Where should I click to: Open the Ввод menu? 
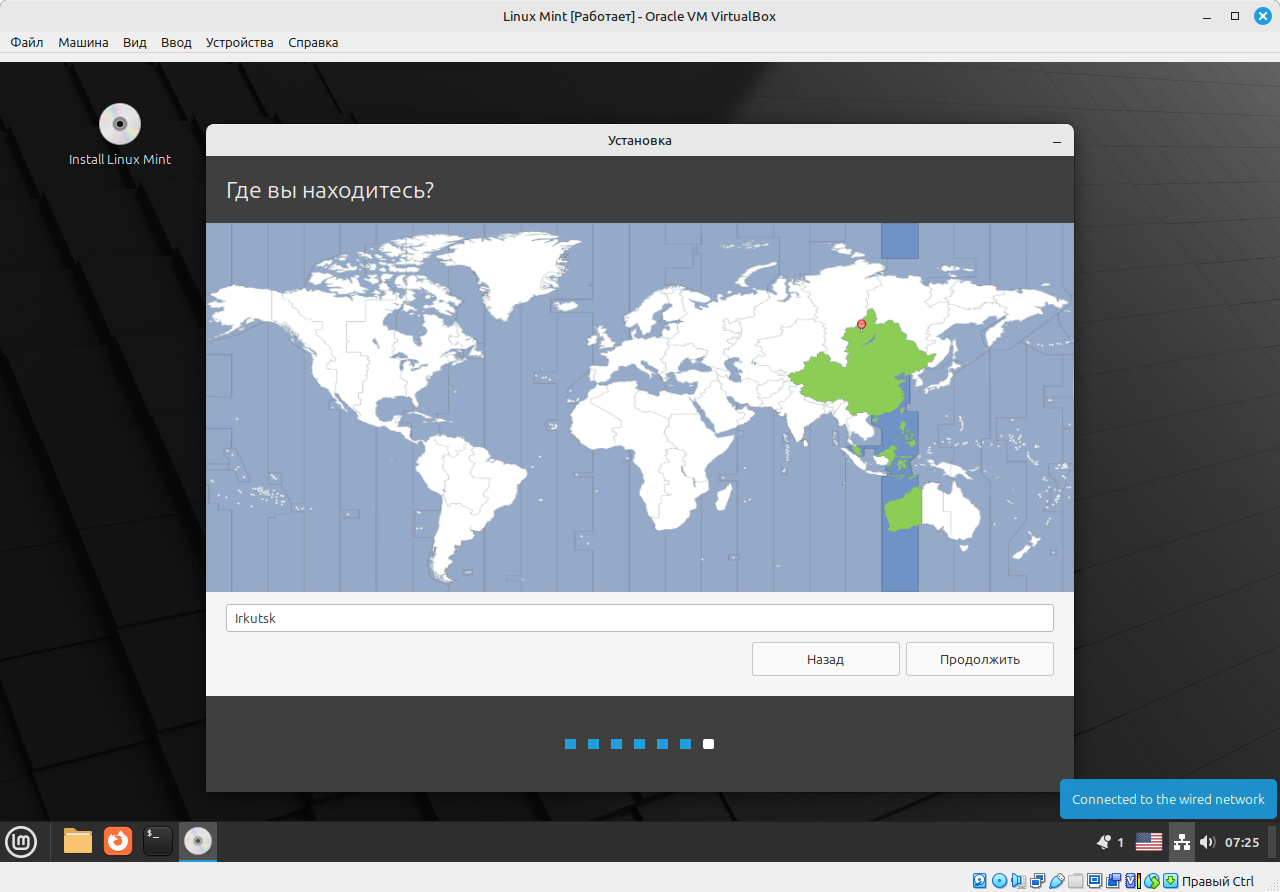click(x=176, y=42)
